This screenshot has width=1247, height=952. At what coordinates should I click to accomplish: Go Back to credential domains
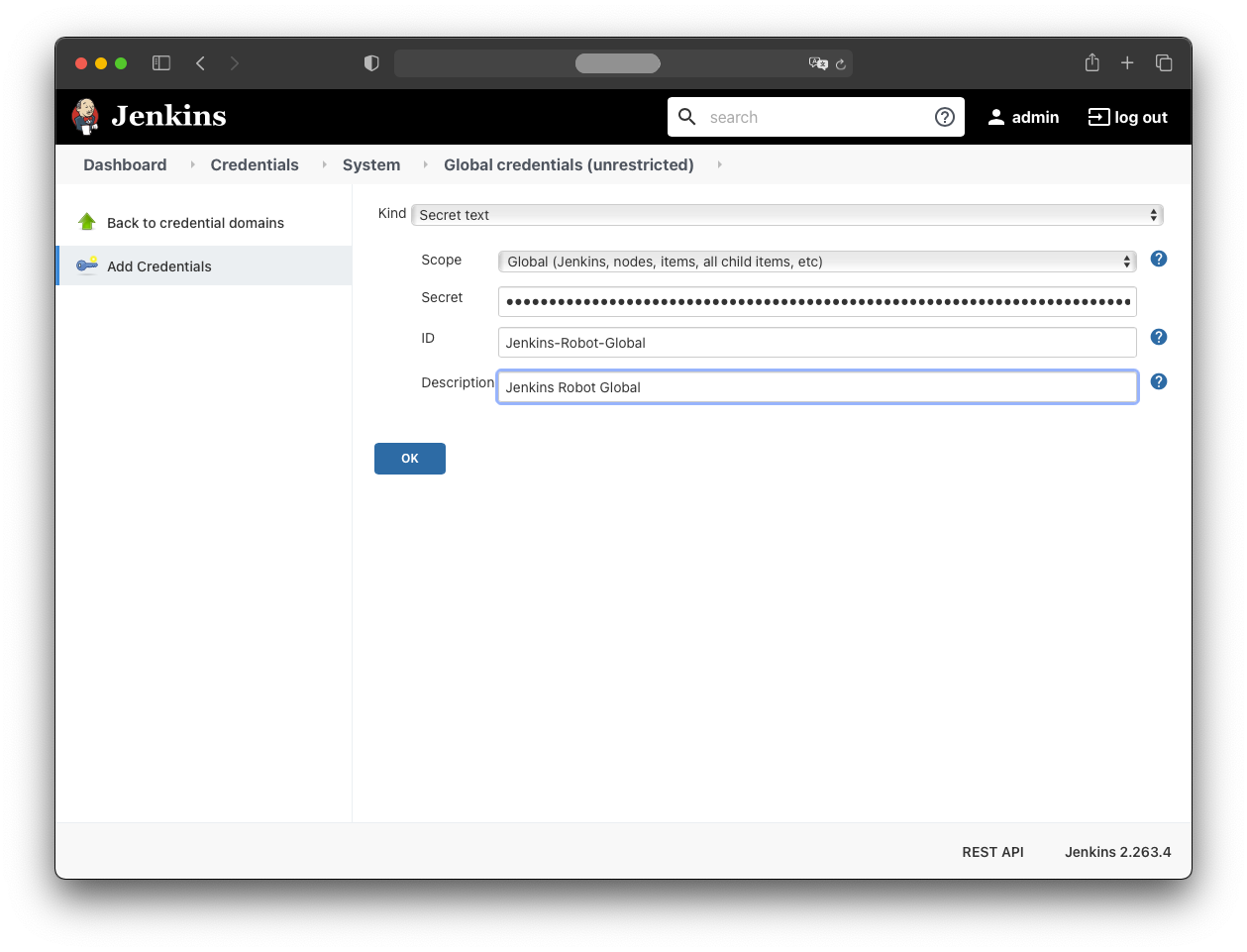(195, 223)
